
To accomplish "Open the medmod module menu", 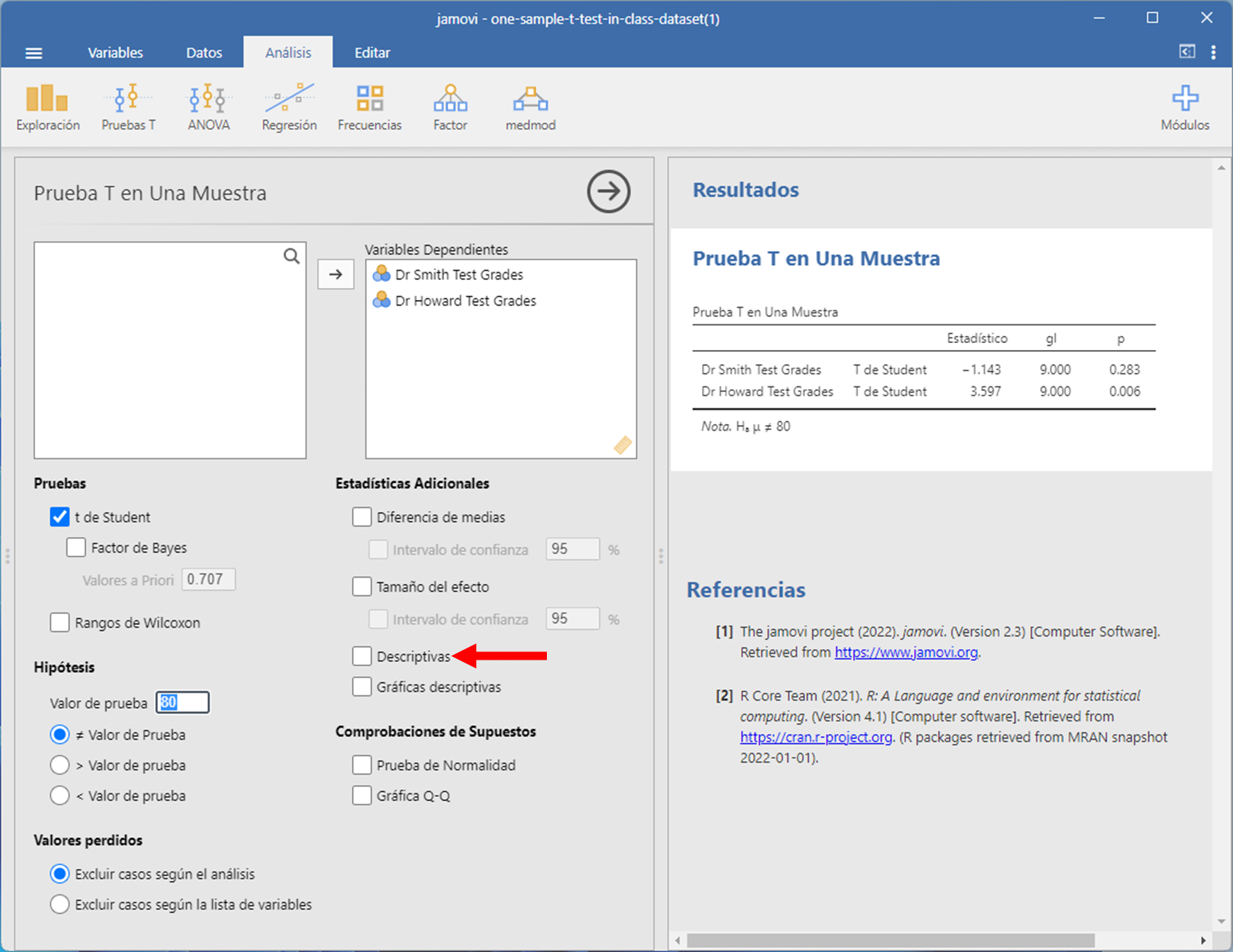I will click(x=530, y=108).
